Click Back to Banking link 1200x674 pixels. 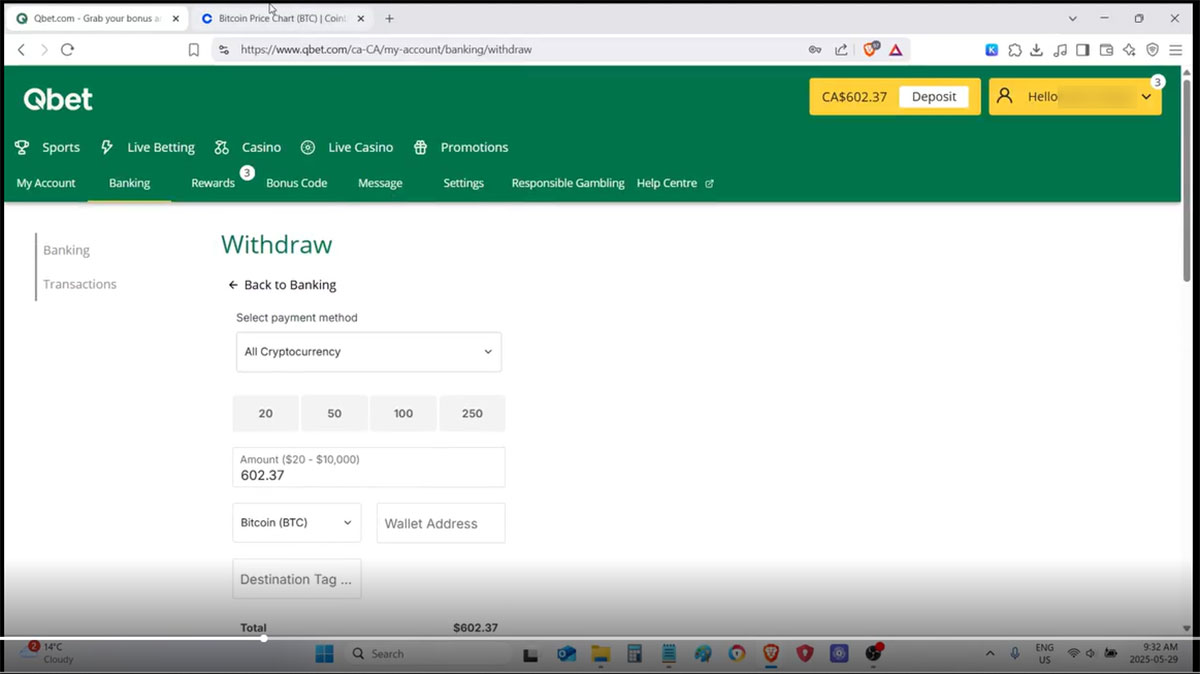click(x=282, y=285)
